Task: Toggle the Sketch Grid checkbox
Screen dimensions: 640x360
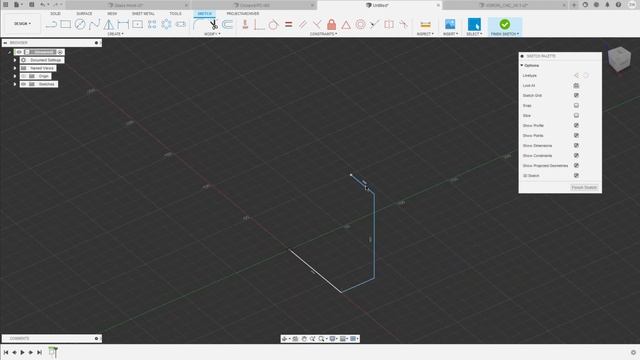Action: 576,95
